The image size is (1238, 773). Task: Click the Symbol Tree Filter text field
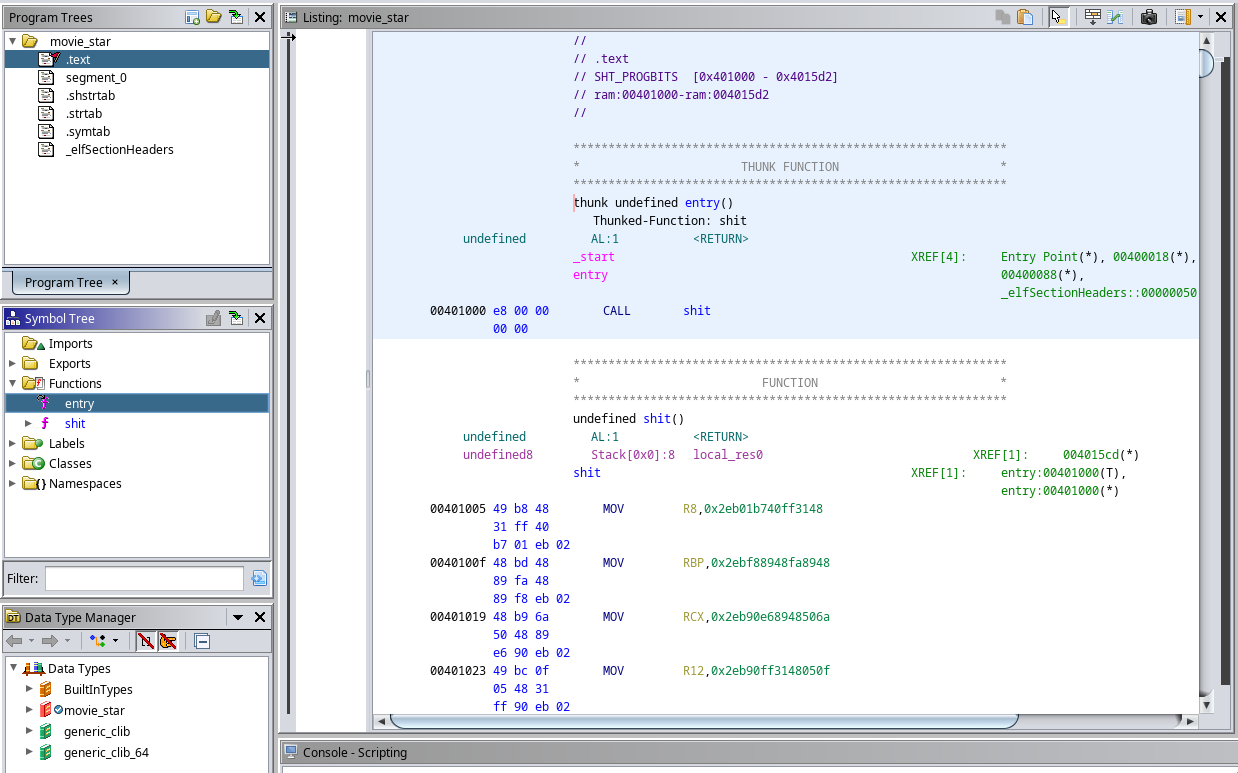coord(144,578)
